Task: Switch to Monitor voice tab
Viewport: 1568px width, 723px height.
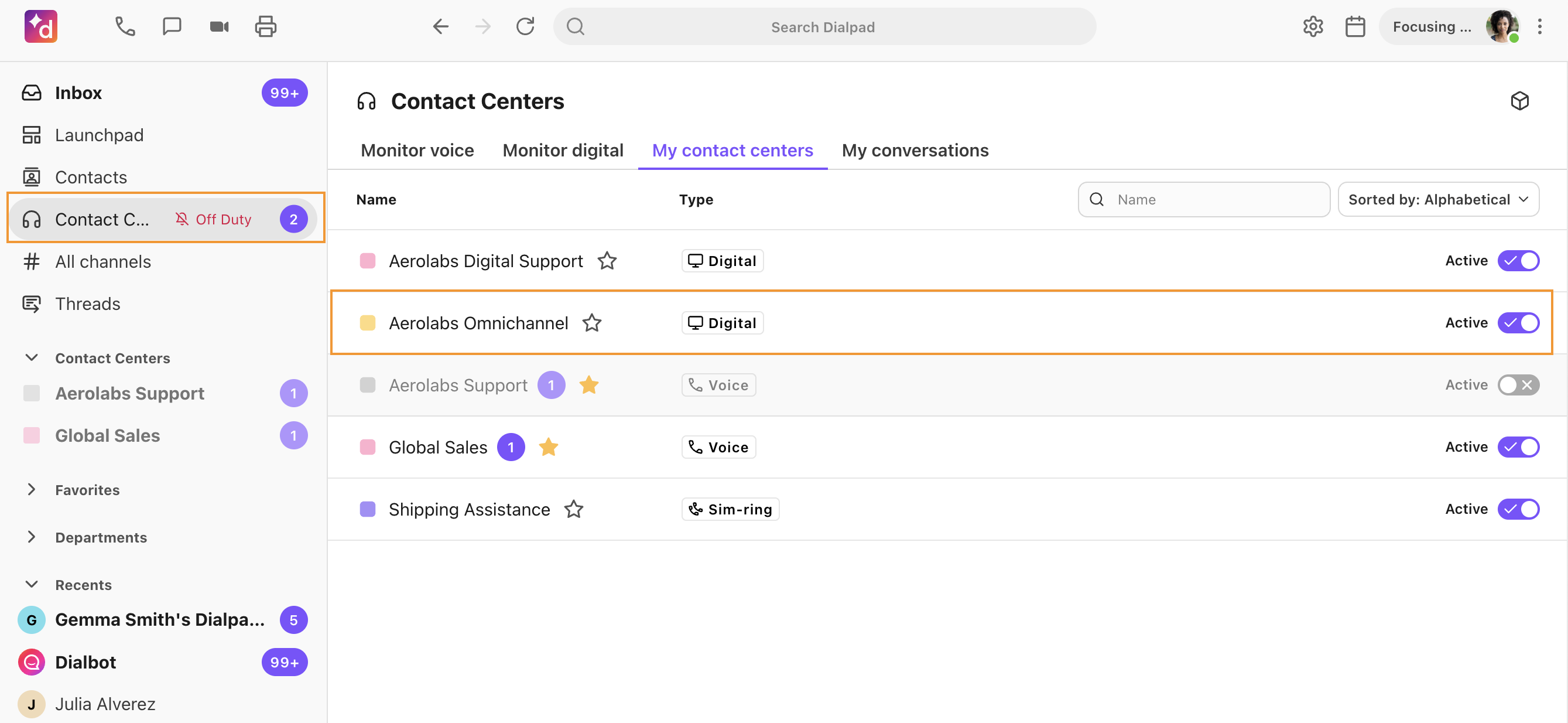Action: pos(417,151)
